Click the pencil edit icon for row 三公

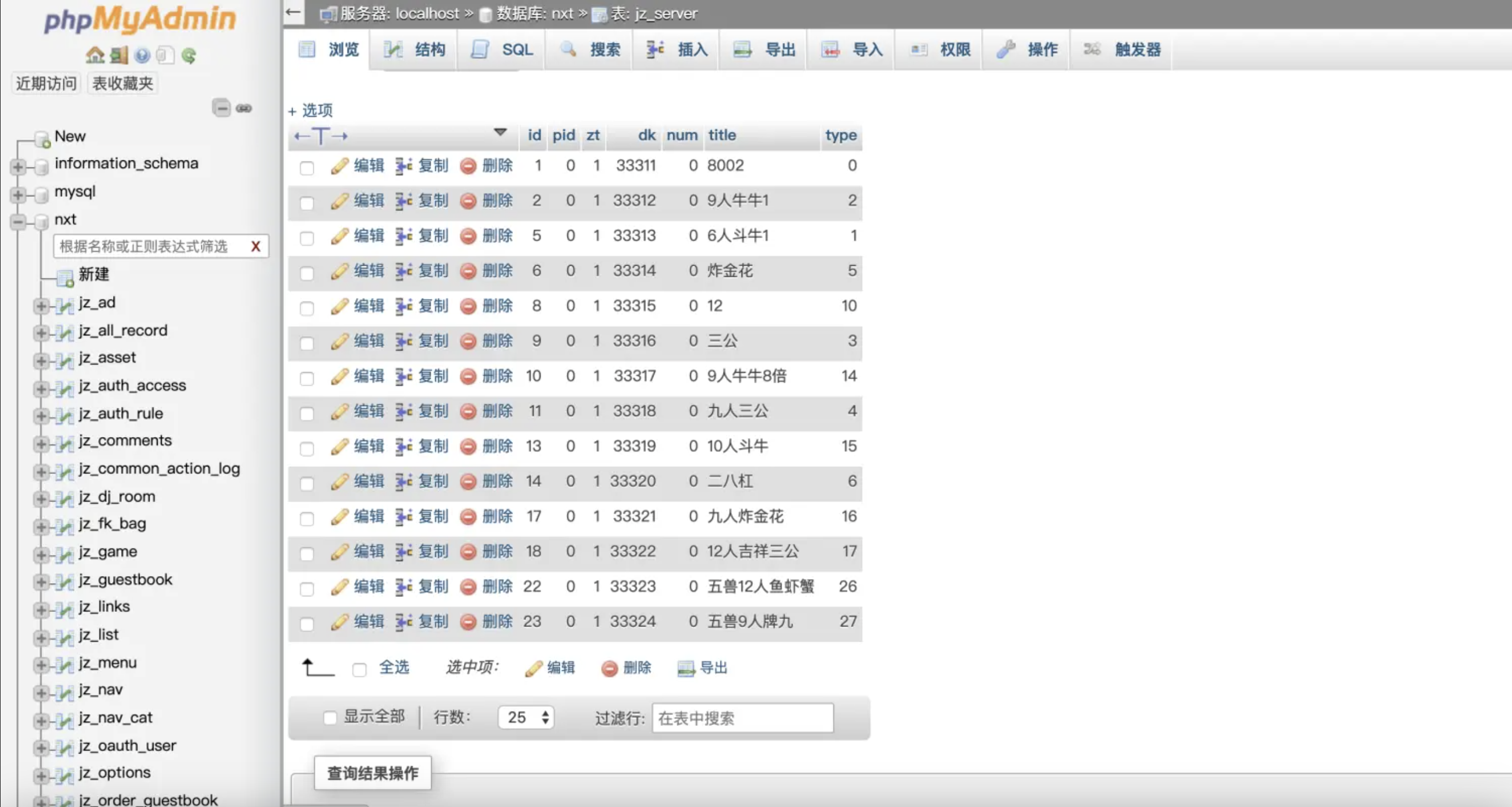click(339, 342)
